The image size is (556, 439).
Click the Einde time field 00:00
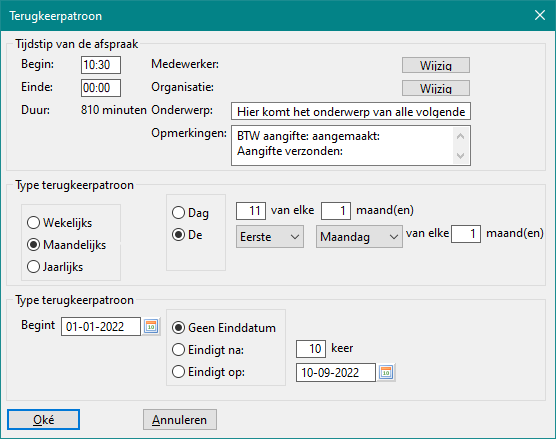[x=101, y=88]
